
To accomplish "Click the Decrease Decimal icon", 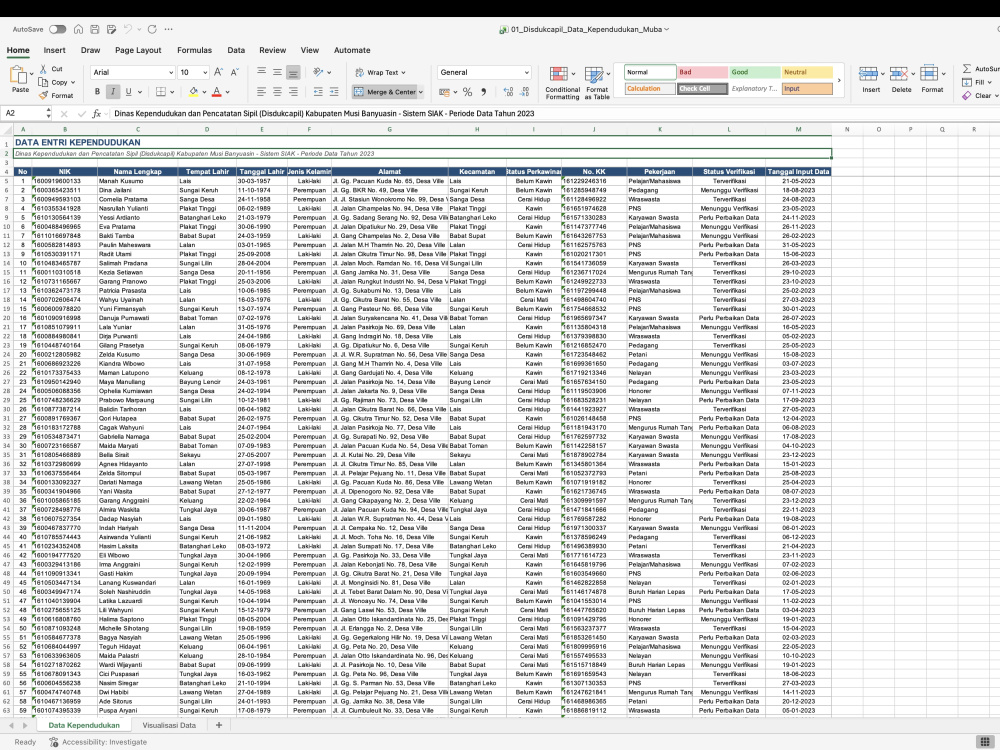I will pos(525,92).
